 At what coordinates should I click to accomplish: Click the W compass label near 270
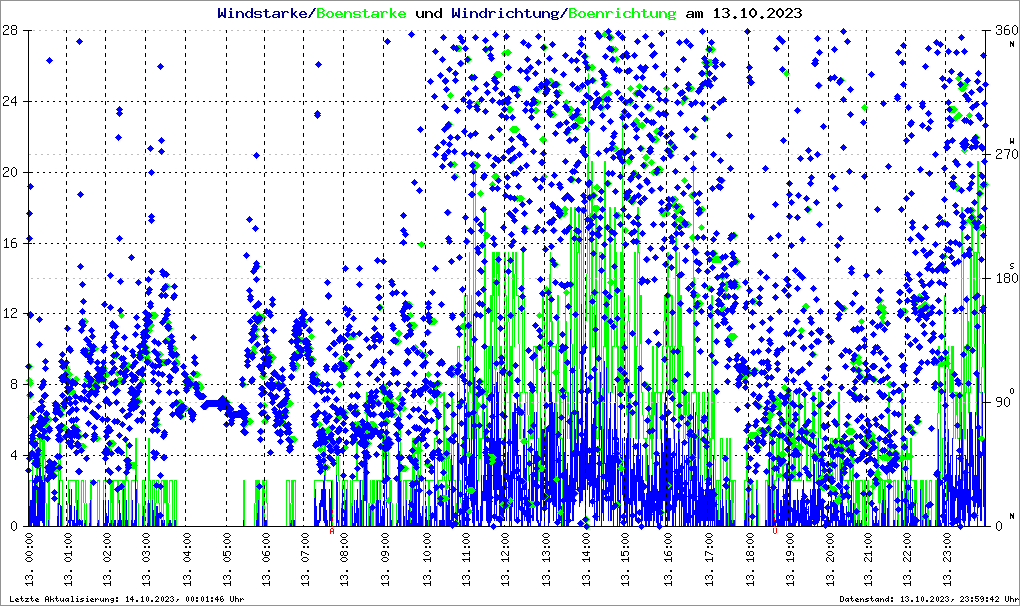coord(1011,141)
